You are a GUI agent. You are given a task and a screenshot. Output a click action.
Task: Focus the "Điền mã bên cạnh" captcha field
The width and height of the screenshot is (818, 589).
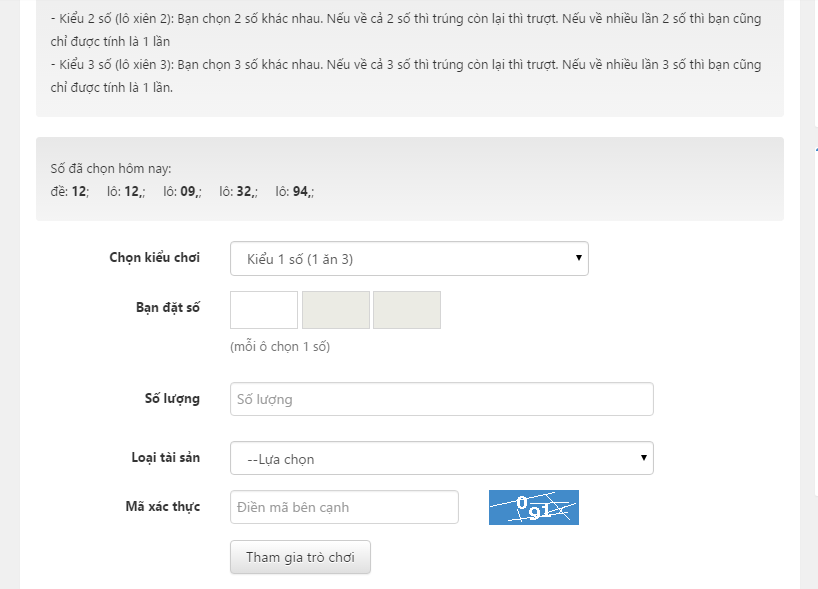344,507
